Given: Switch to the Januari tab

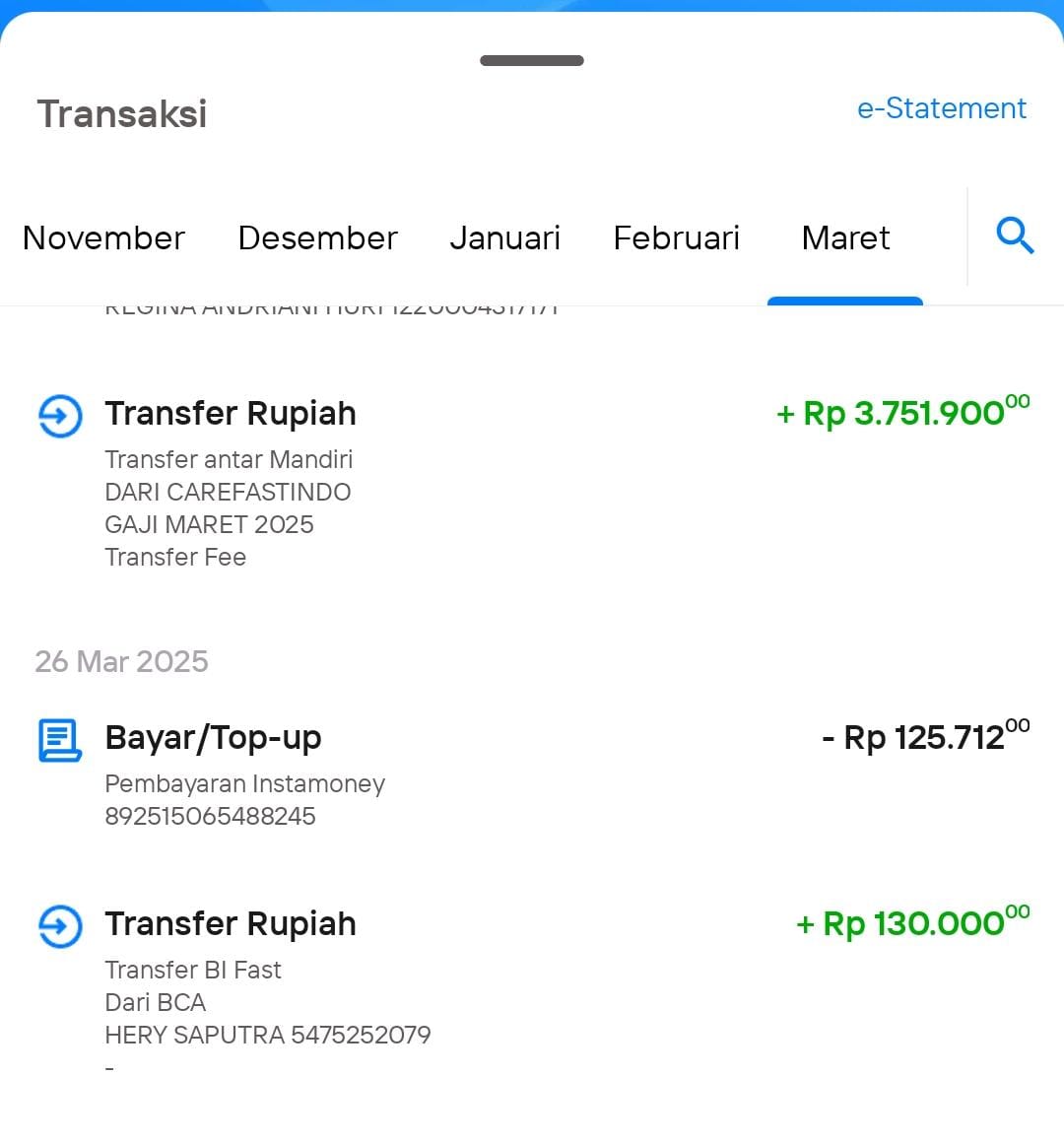Looking at the screenshot, I should tap(504, 237).
